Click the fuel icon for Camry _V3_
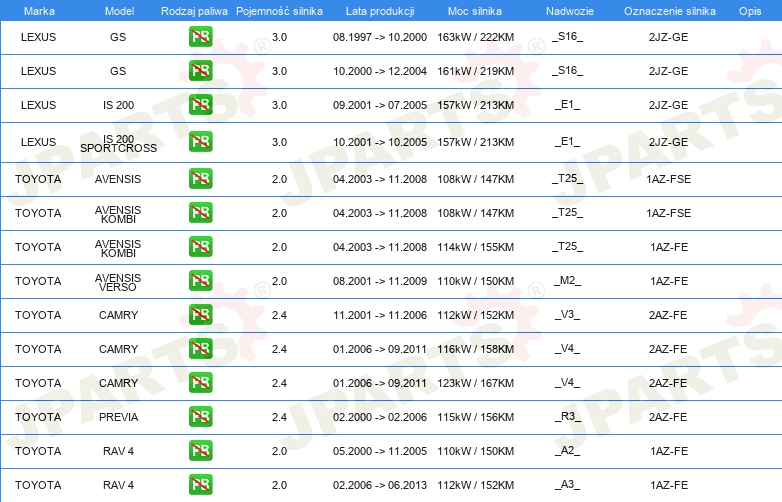The height and width of the screenshot is (502, 782). point(200,315)
